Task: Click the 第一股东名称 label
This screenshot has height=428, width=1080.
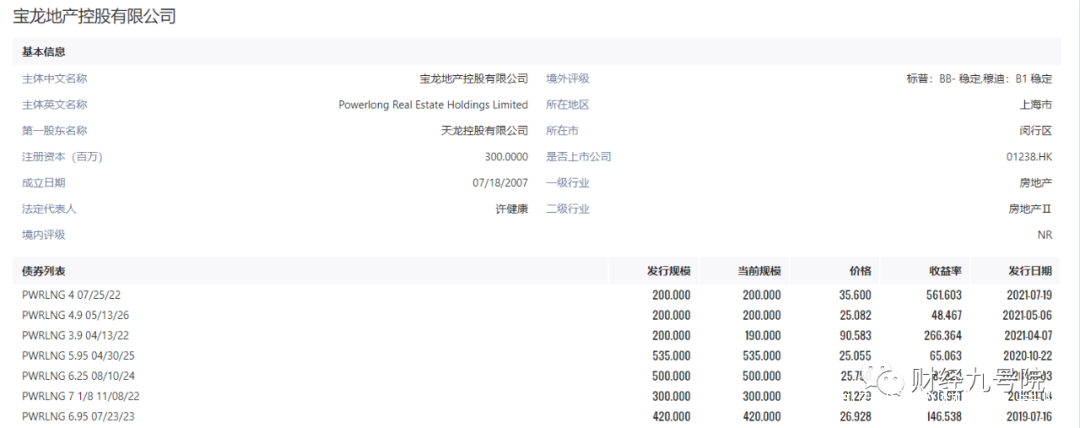Action: coord(54,130)
